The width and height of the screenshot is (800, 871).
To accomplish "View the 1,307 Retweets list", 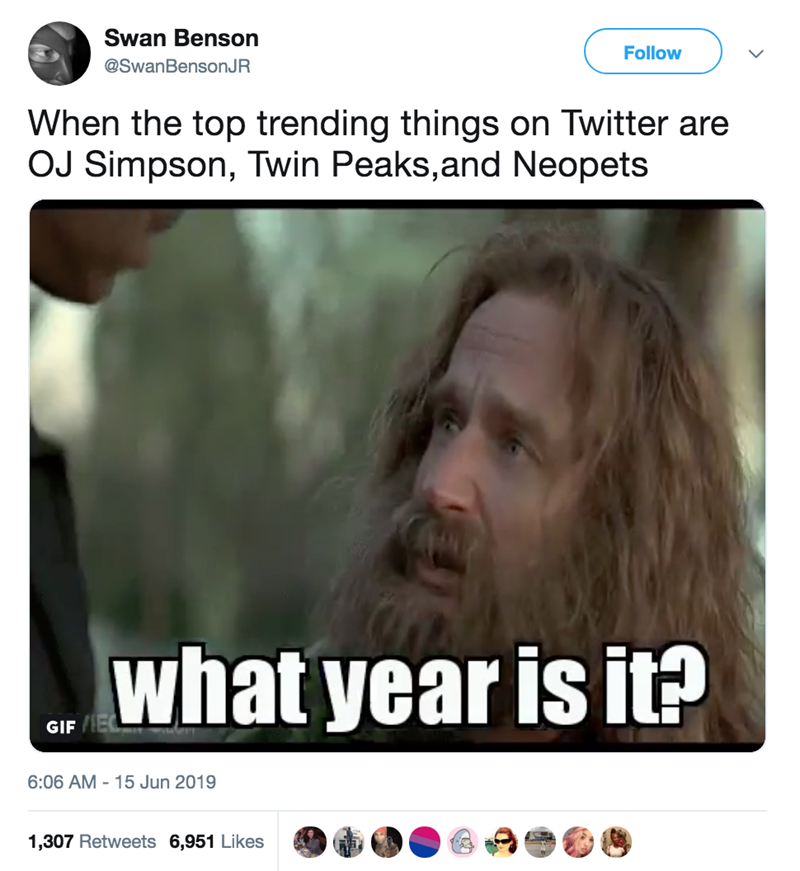I will click(x=92, y=841).
